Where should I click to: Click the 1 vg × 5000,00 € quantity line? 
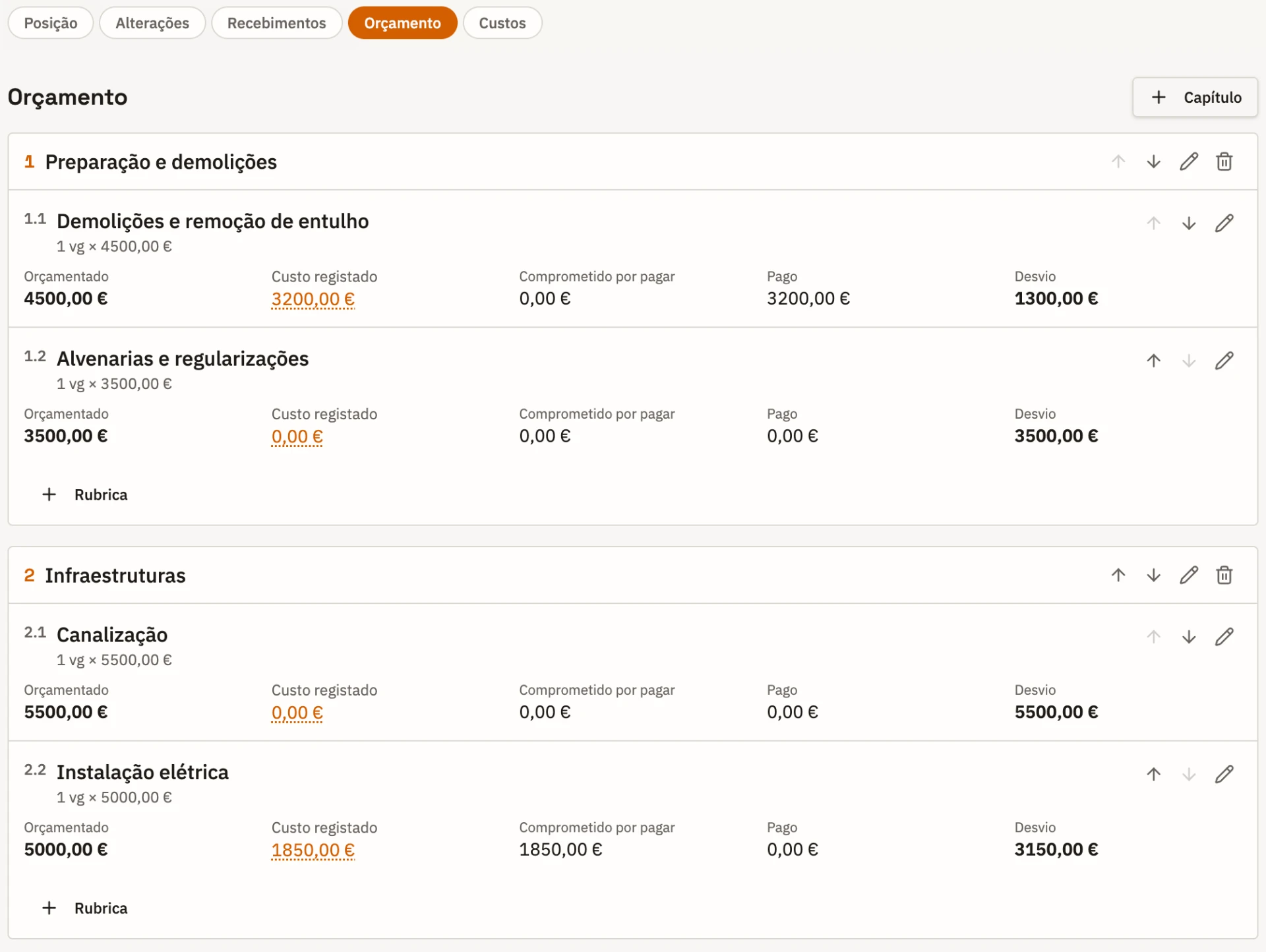114,798
